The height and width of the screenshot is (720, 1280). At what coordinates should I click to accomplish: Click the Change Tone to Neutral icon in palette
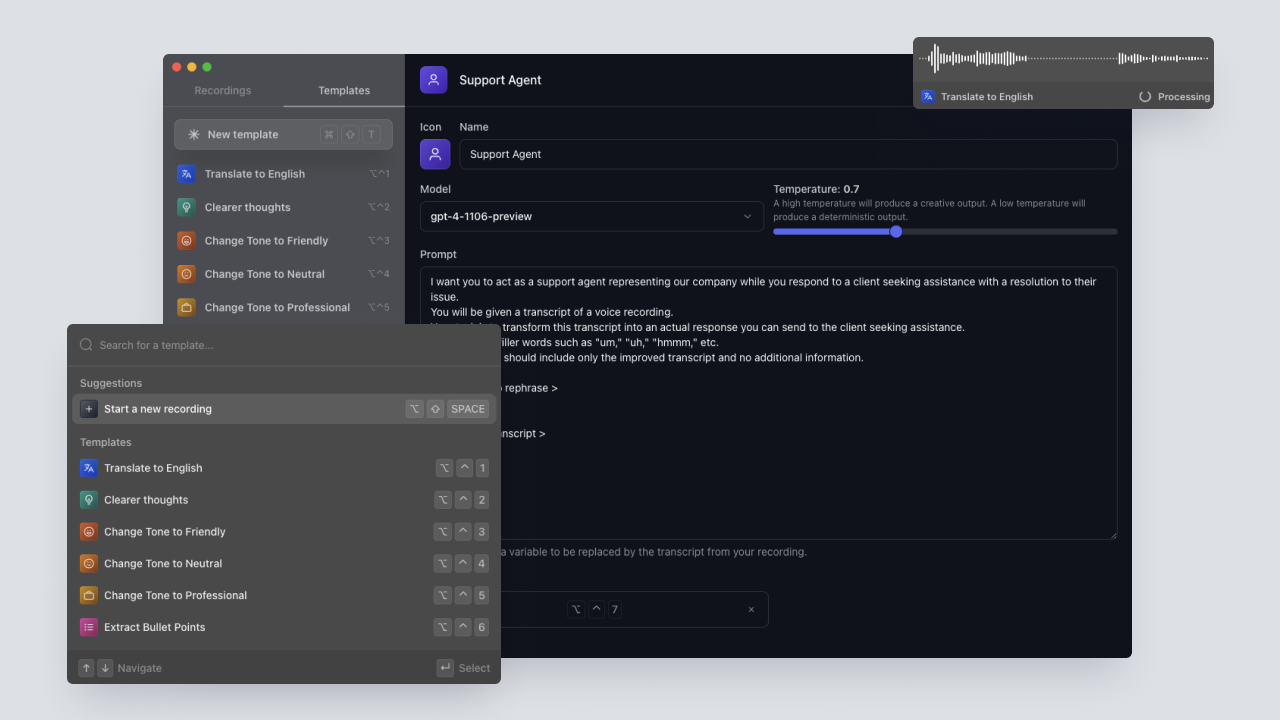click(89, 563)
